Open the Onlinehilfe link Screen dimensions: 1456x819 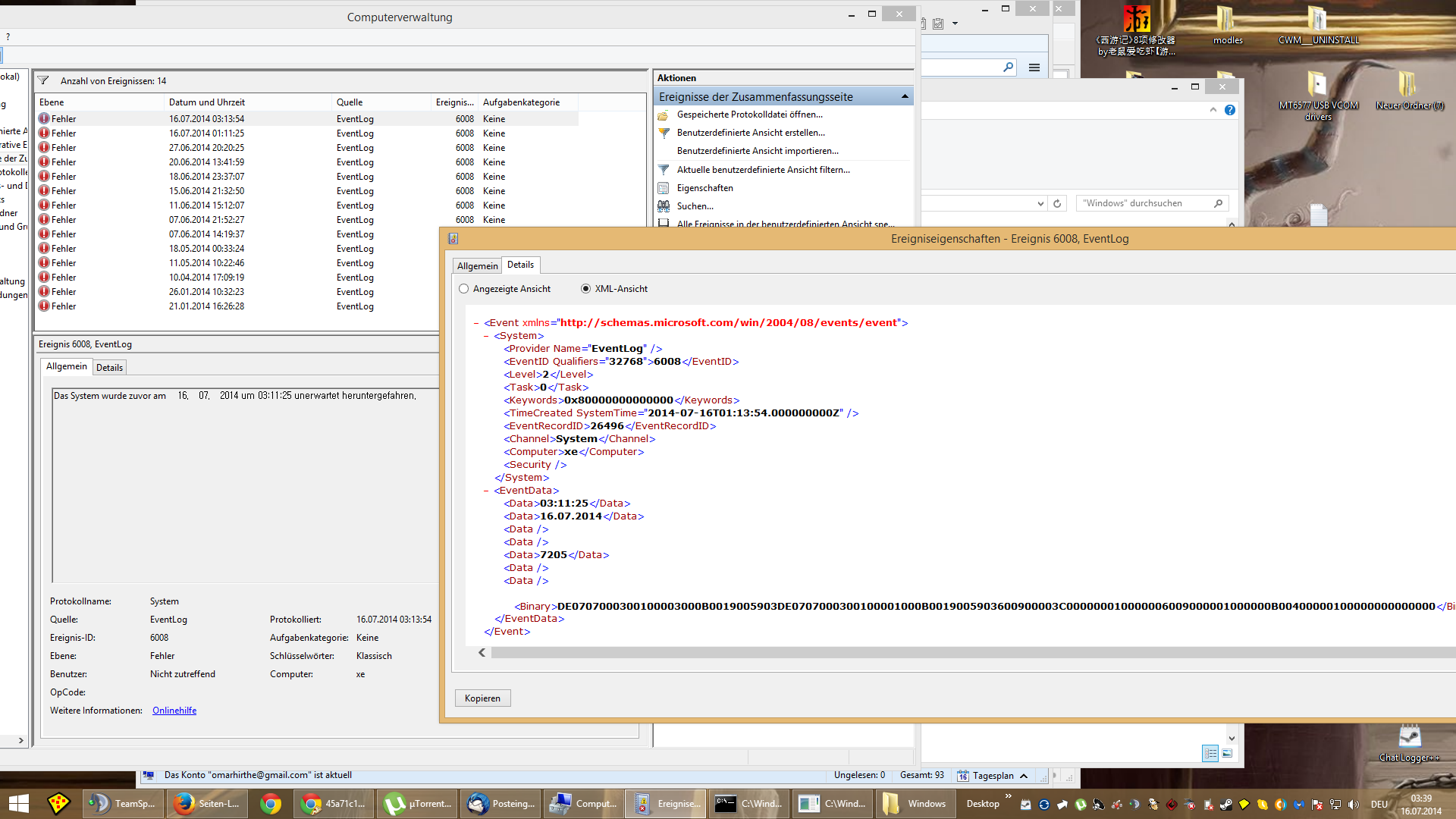(174, 711)
